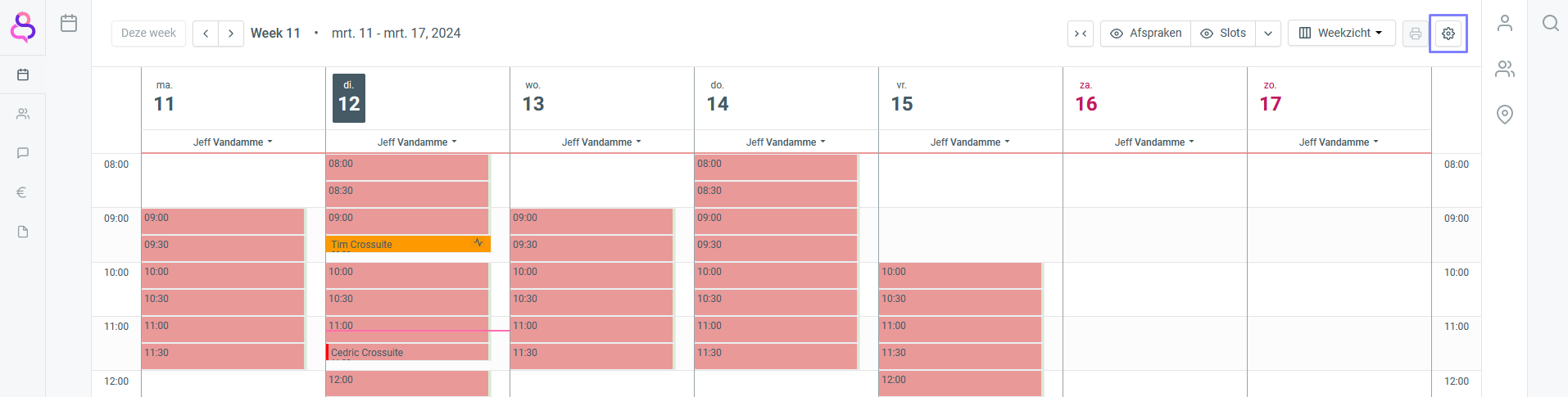Open the search magnifier icon
The height and width of the screenshot is (397, 1568).
tap(1550, 23)
